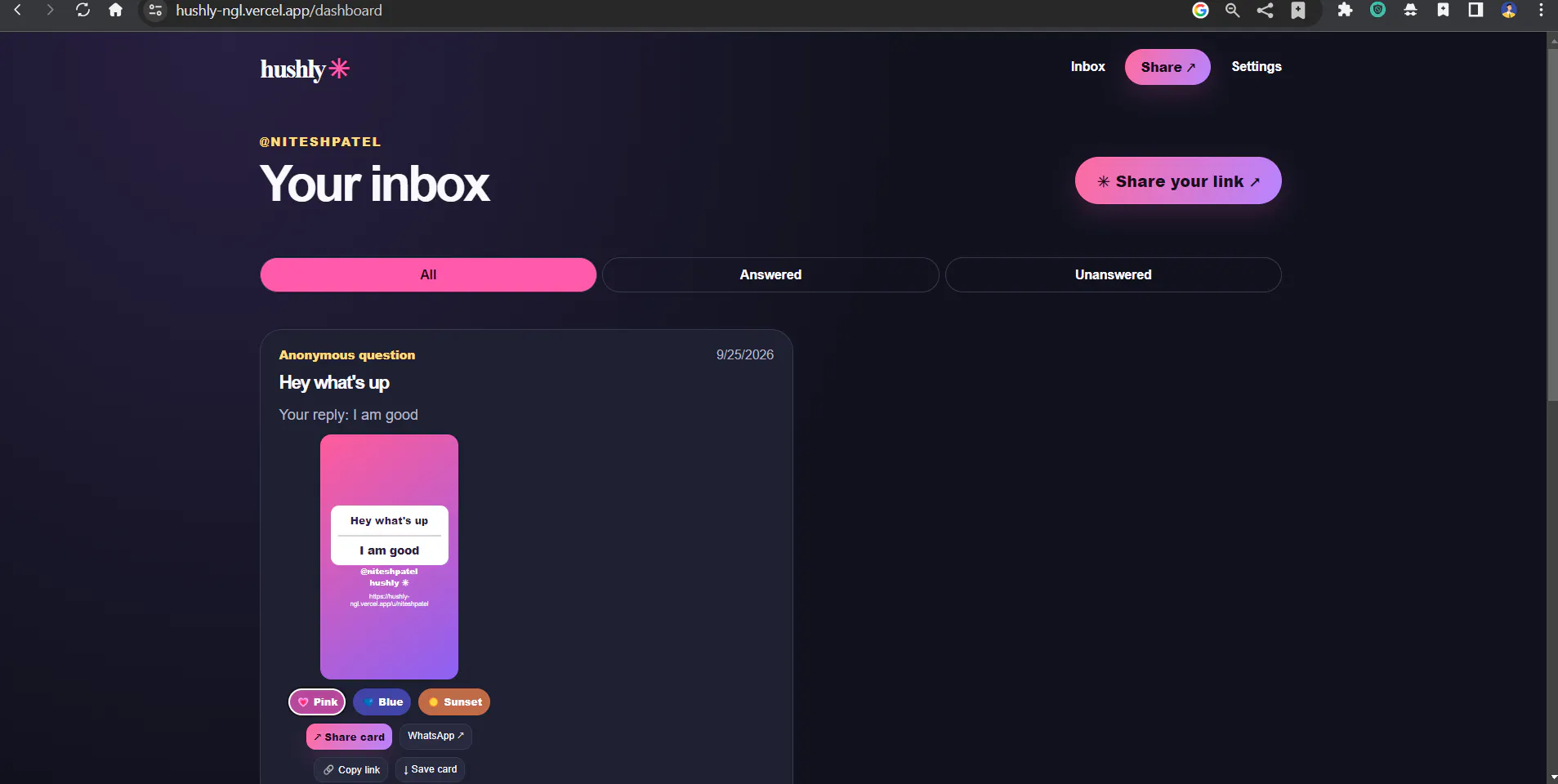
Task: Toggle the browser side panel icon
Action: (1475, 10)
